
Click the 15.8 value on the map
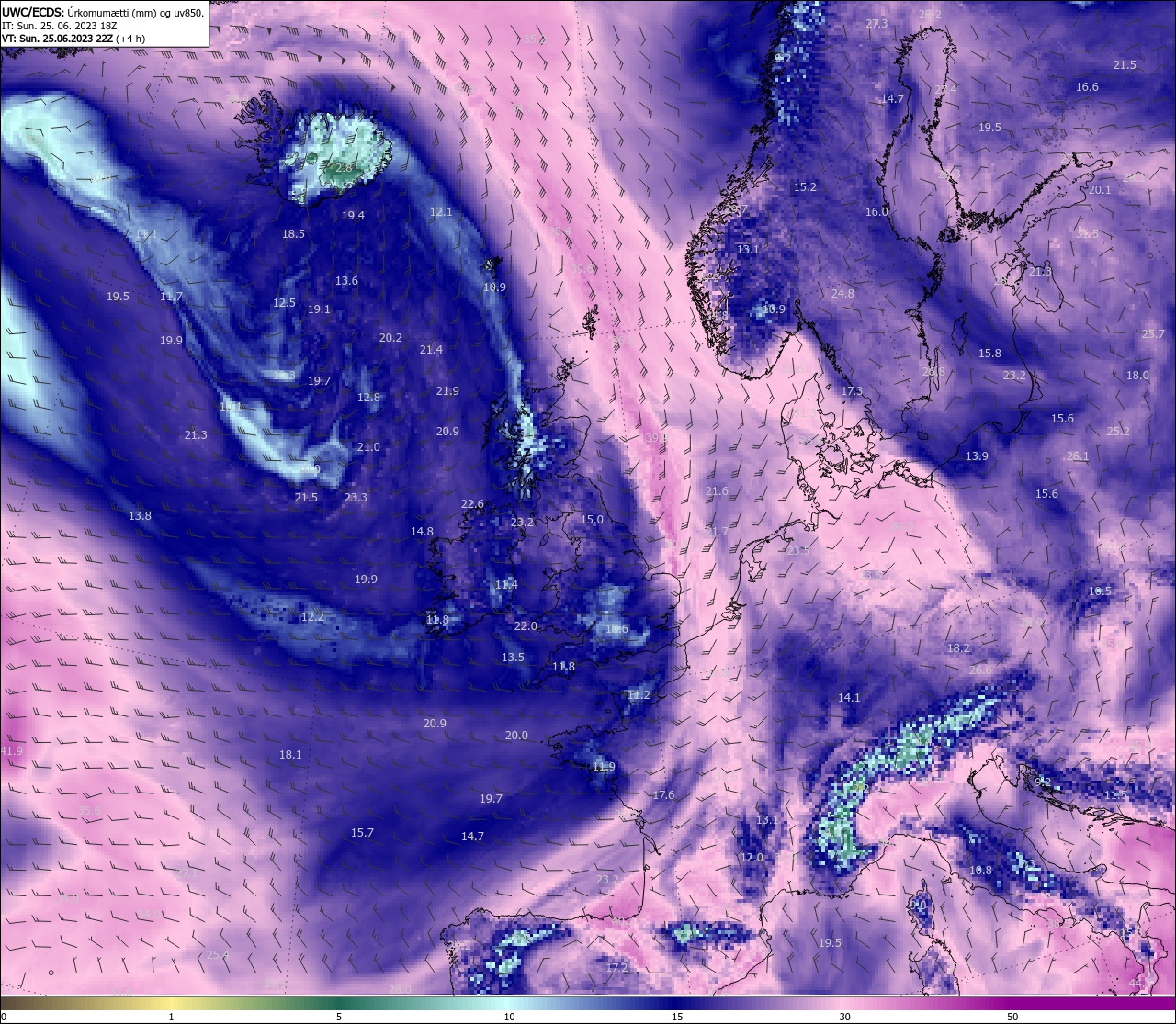(989, 353)
